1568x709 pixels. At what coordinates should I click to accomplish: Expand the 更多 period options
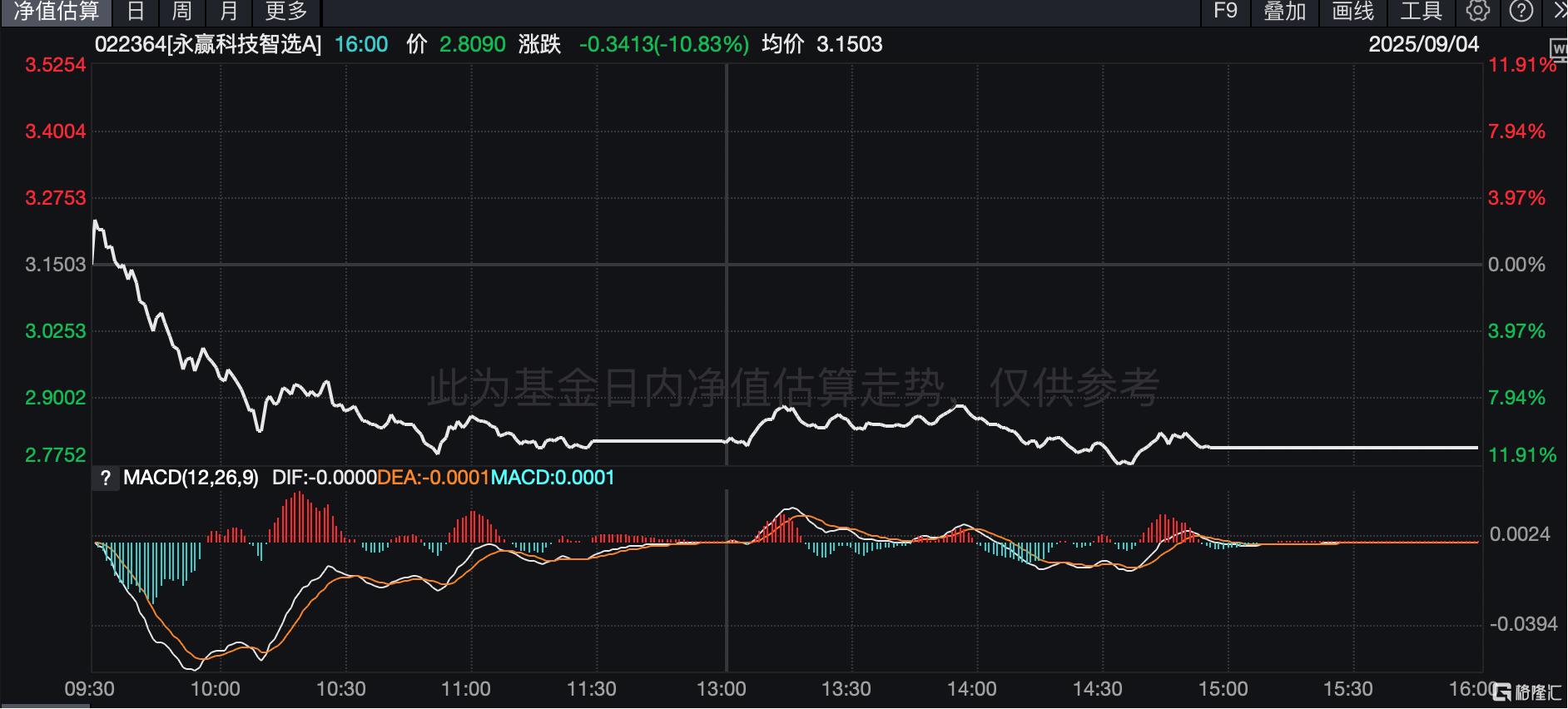(x=286, y=12)
